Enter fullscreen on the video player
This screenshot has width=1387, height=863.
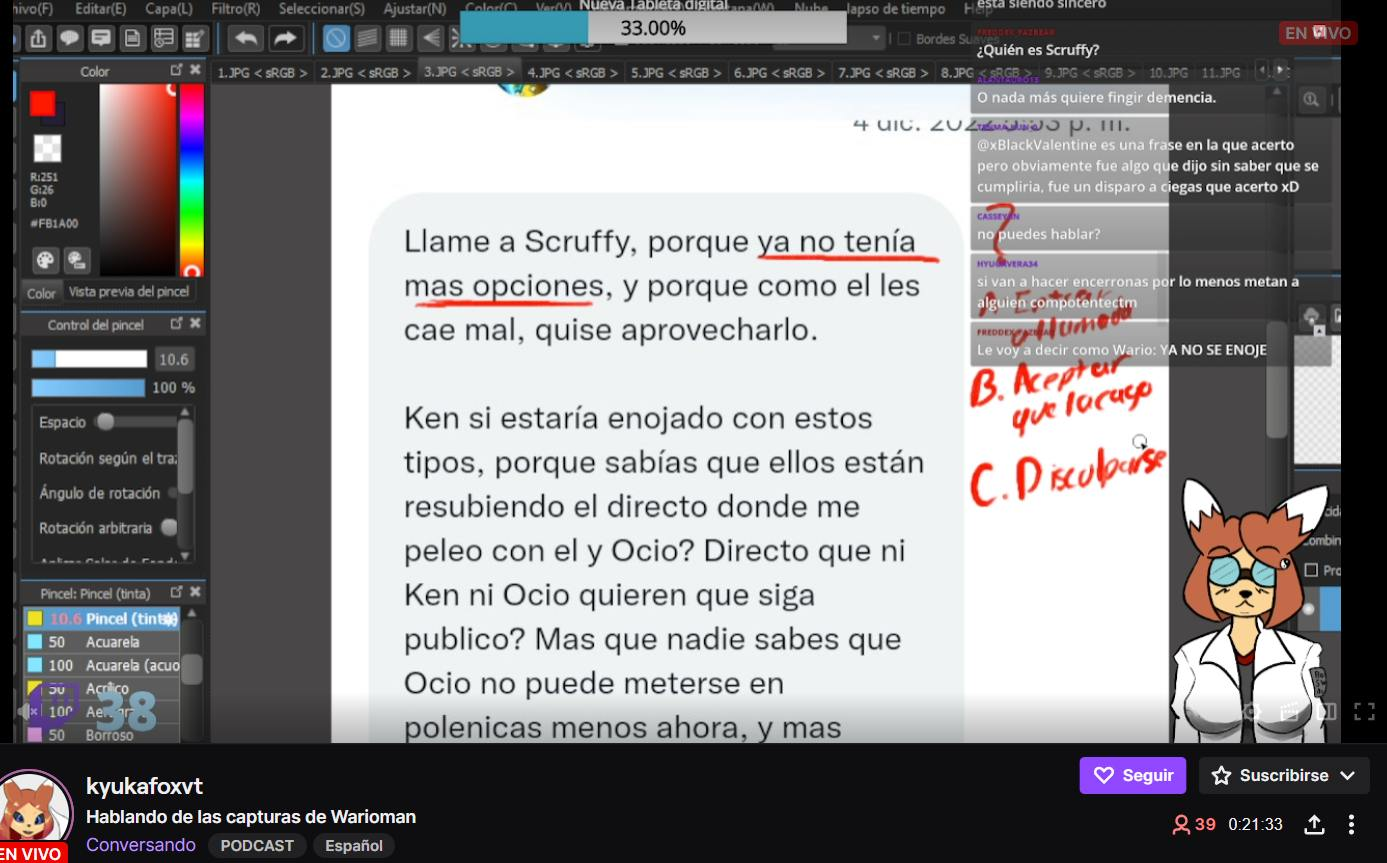pyautogui.click(x=1364, y=712)
